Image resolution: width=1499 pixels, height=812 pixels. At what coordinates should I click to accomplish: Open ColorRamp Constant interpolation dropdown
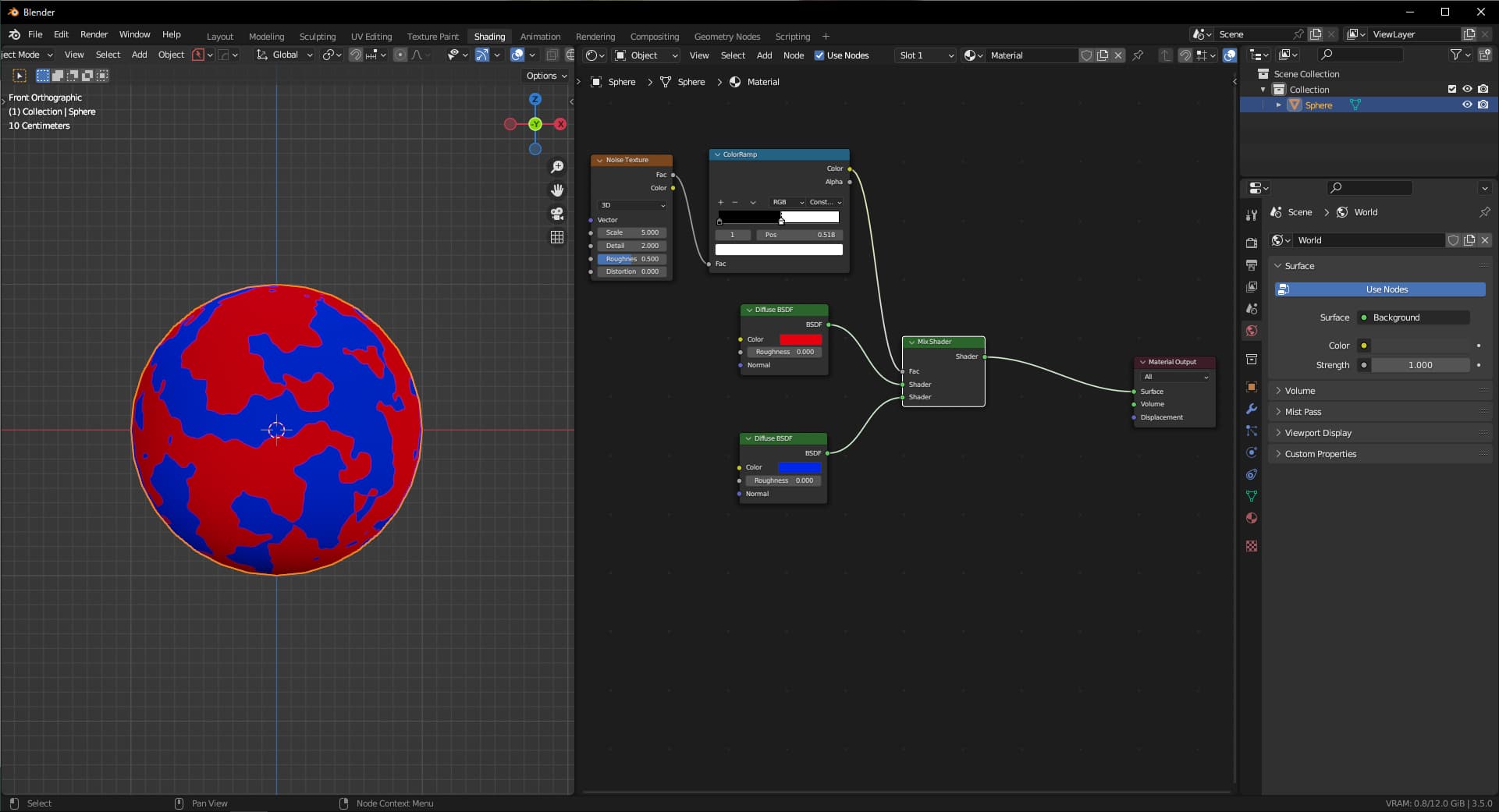[825, 202]
